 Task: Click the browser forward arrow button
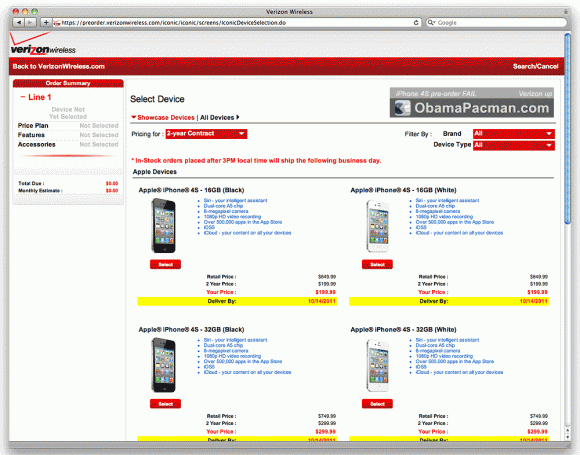(x=30, y=23)
